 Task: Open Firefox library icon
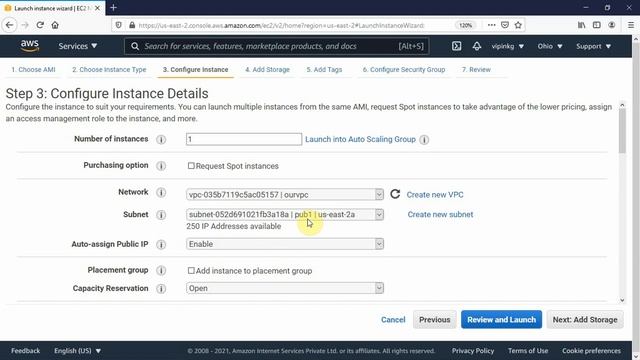582,25
